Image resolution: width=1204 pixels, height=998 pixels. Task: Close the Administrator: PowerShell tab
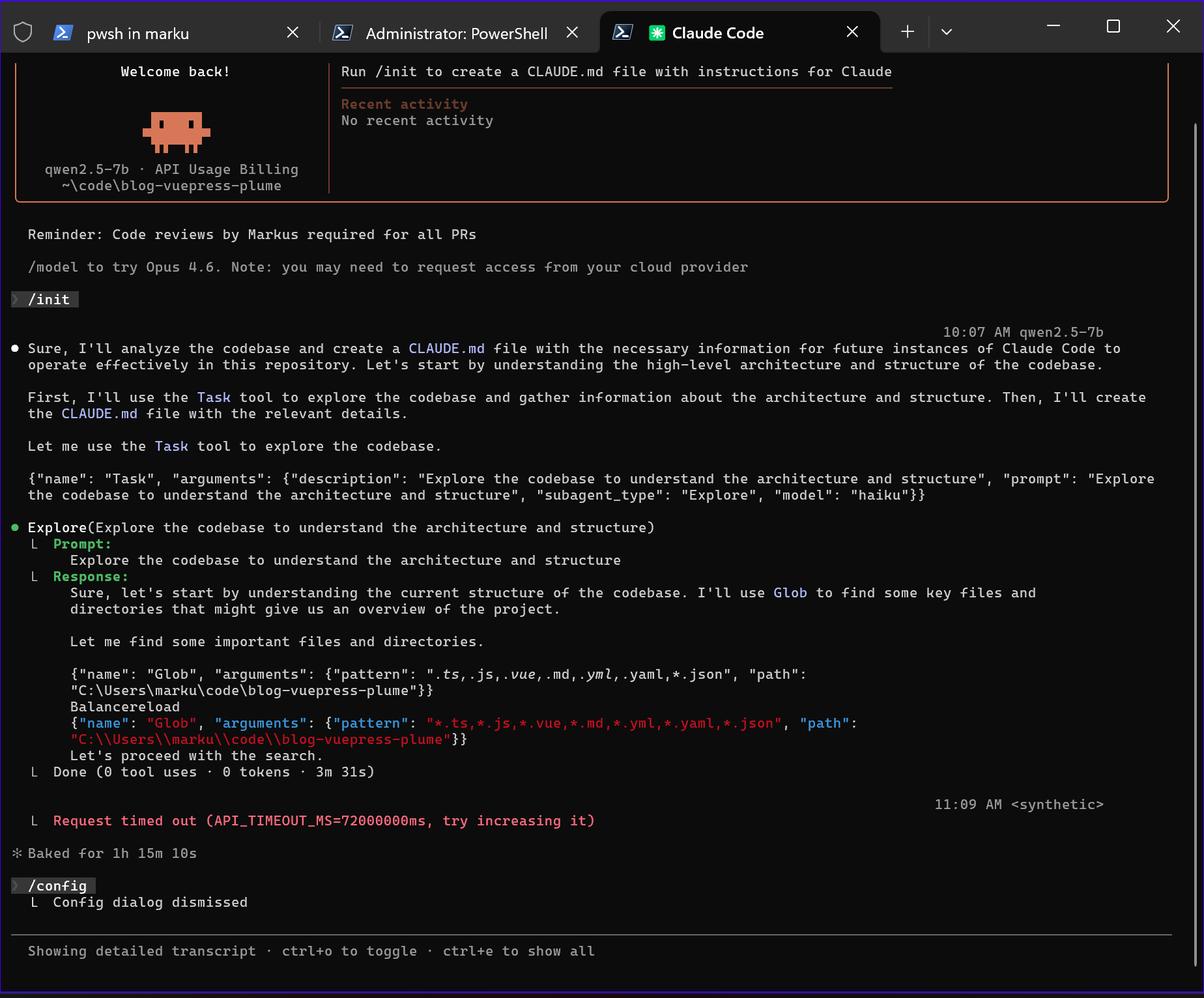(572, 33)
